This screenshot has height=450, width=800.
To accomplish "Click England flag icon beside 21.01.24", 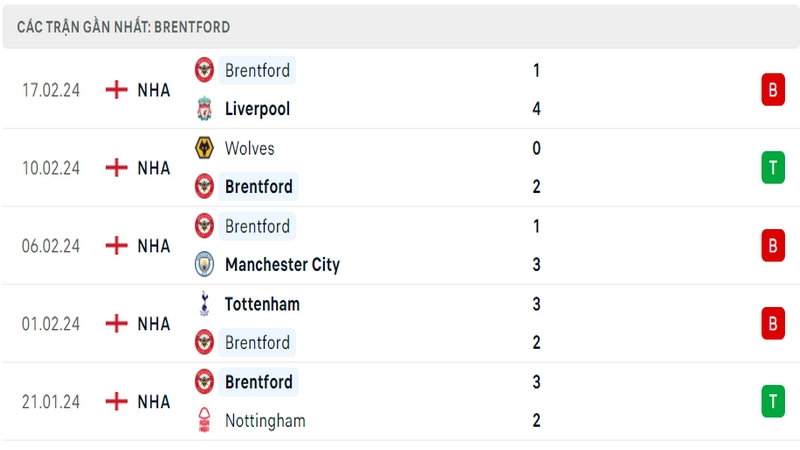I will 116,401.
